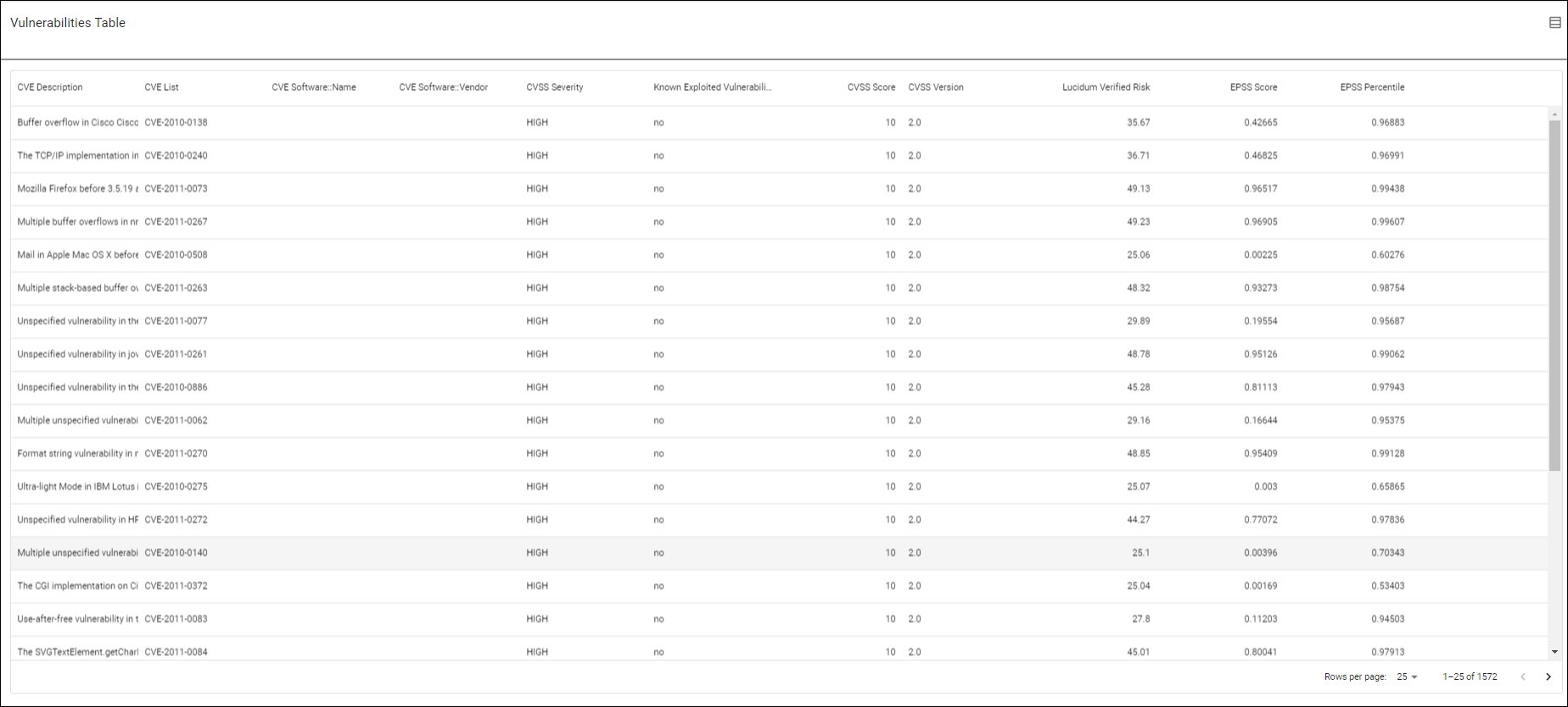This screenshot has height=707, width=1568.
Task: Click 'Mozilla Firefox before 3.5.19' description
Action: coord(77,188)
